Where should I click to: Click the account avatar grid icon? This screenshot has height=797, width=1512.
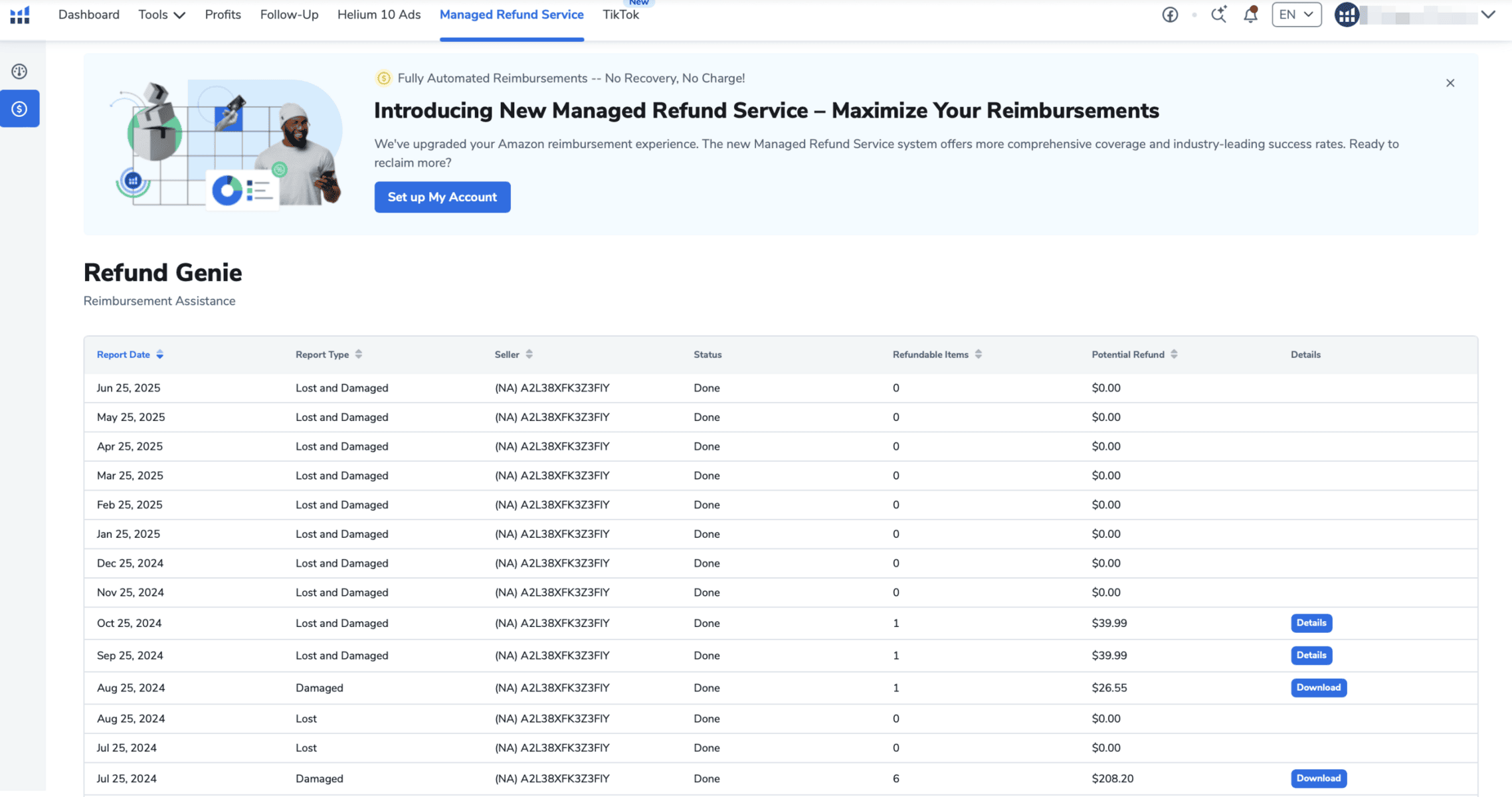click(1347, 15)
